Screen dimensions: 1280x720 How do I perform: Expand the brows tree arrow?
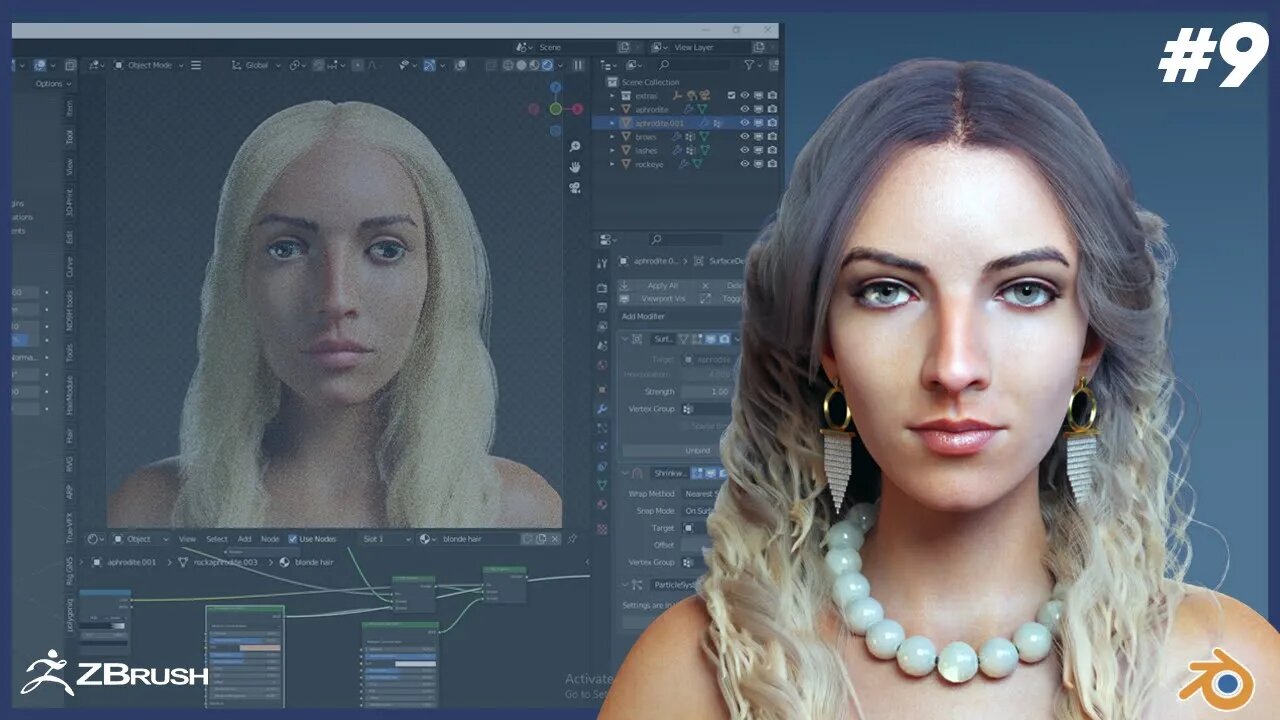(x=613, y=136)
